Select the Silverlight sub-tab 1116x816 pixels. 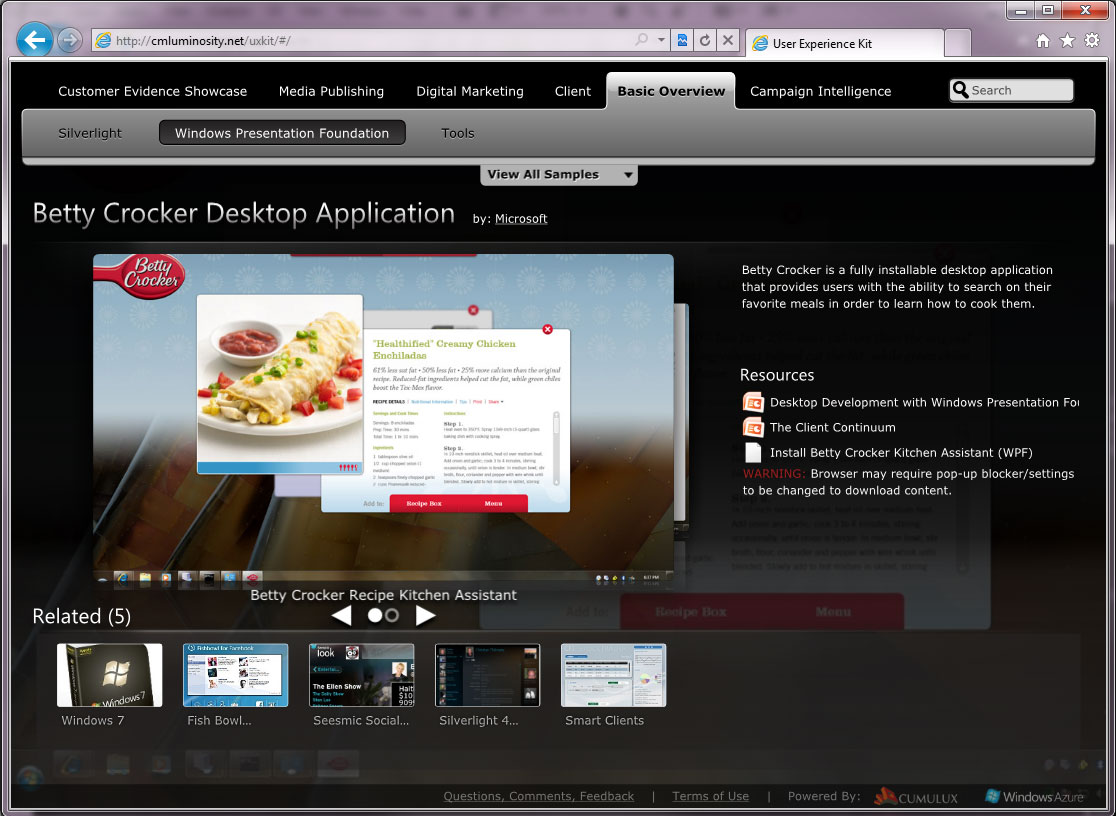click(x=90, y=133)
